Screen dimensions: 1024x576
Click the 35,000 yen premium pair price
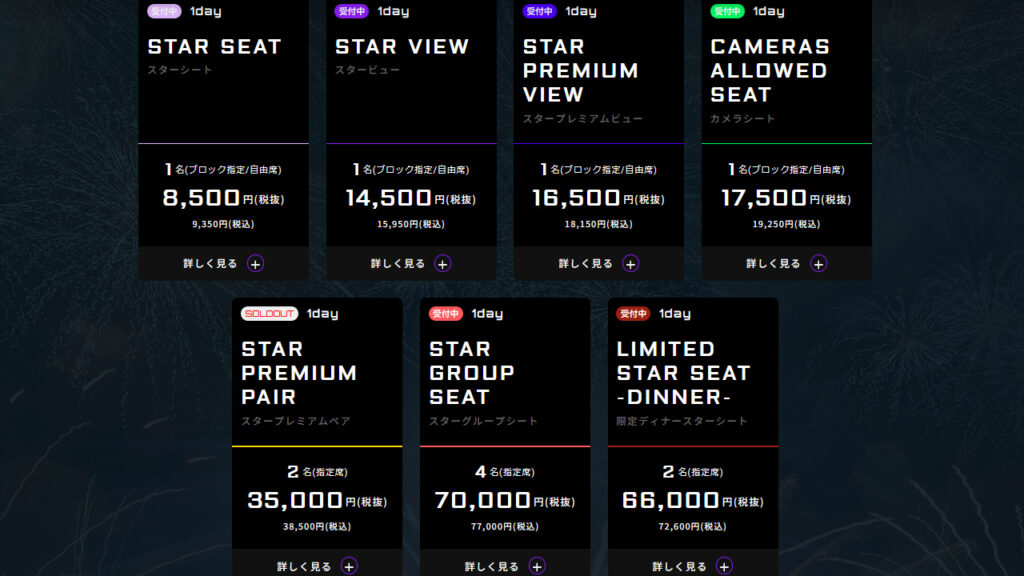pyautogui.click(x=295, y=500)
